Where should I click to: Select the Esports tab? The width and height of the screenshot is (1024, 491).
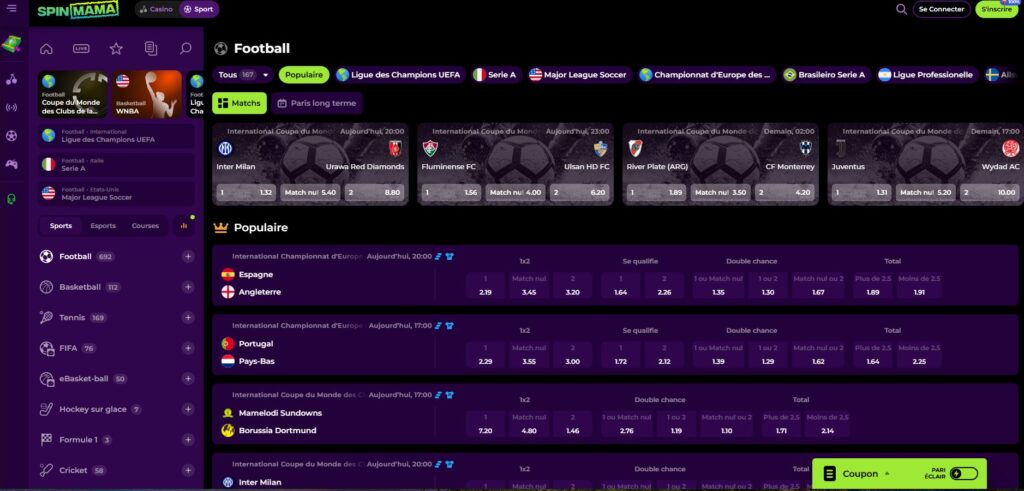click(x=103, y=226)
